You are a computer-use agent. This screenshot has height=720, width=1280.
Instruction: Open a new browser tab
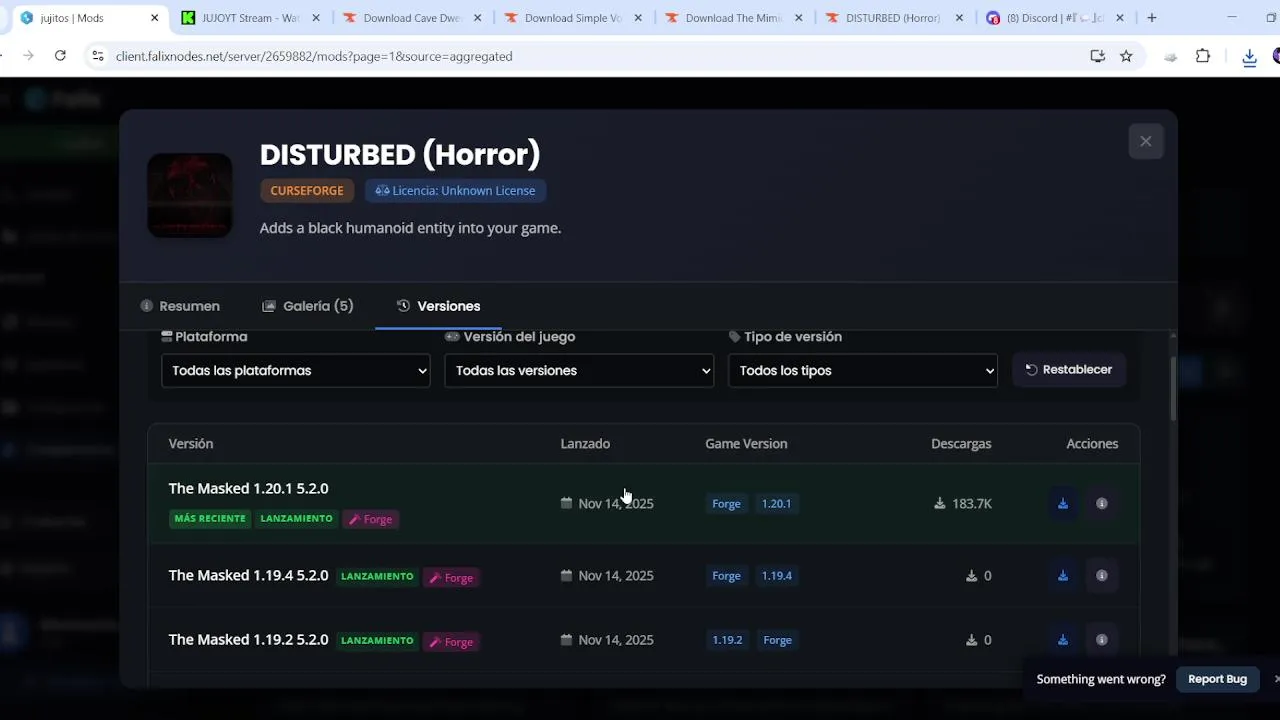[x=1152, y=18]
